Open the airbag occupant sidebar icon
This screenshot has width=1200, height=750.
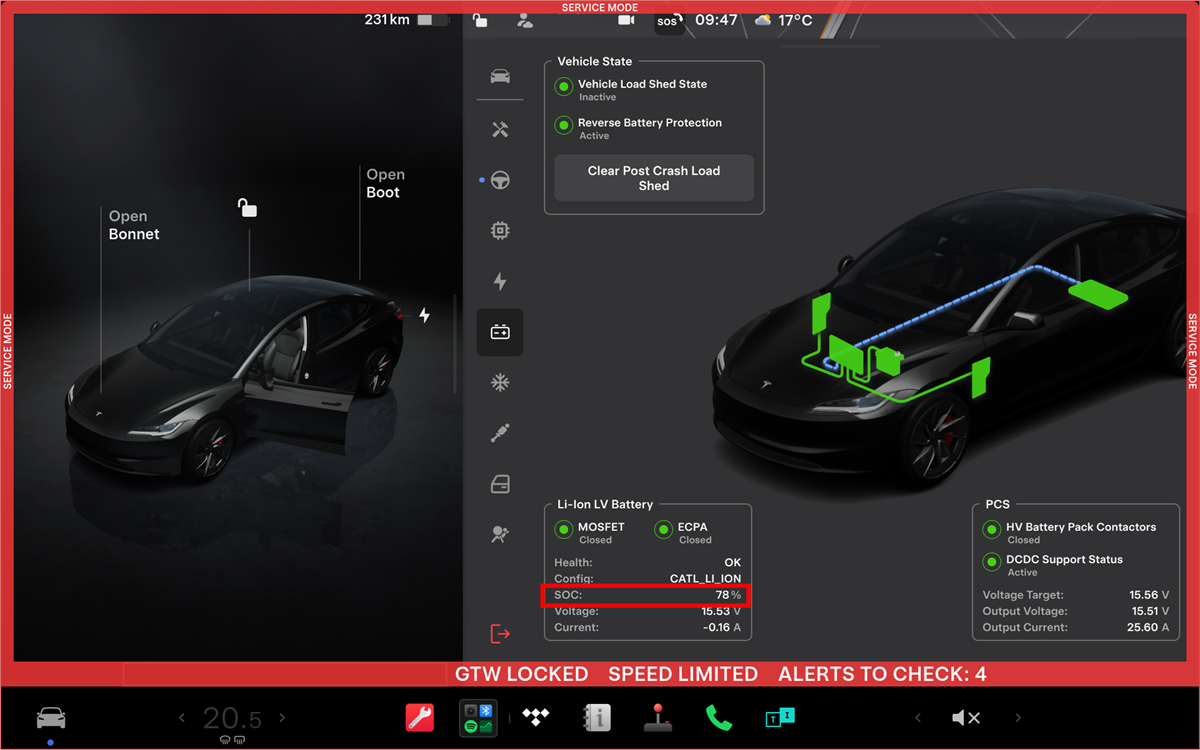[500, 535]
